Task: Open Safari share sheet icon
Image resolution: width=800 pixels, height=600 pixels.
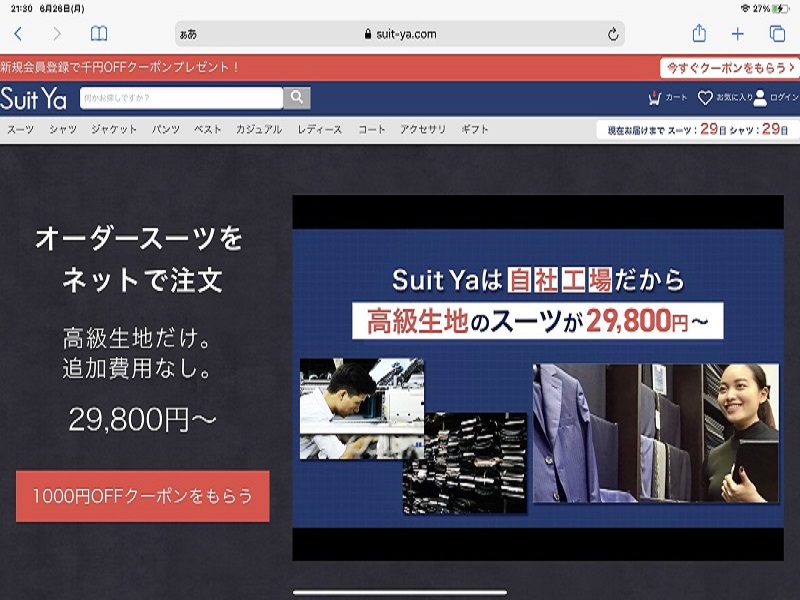Action: 699,34
